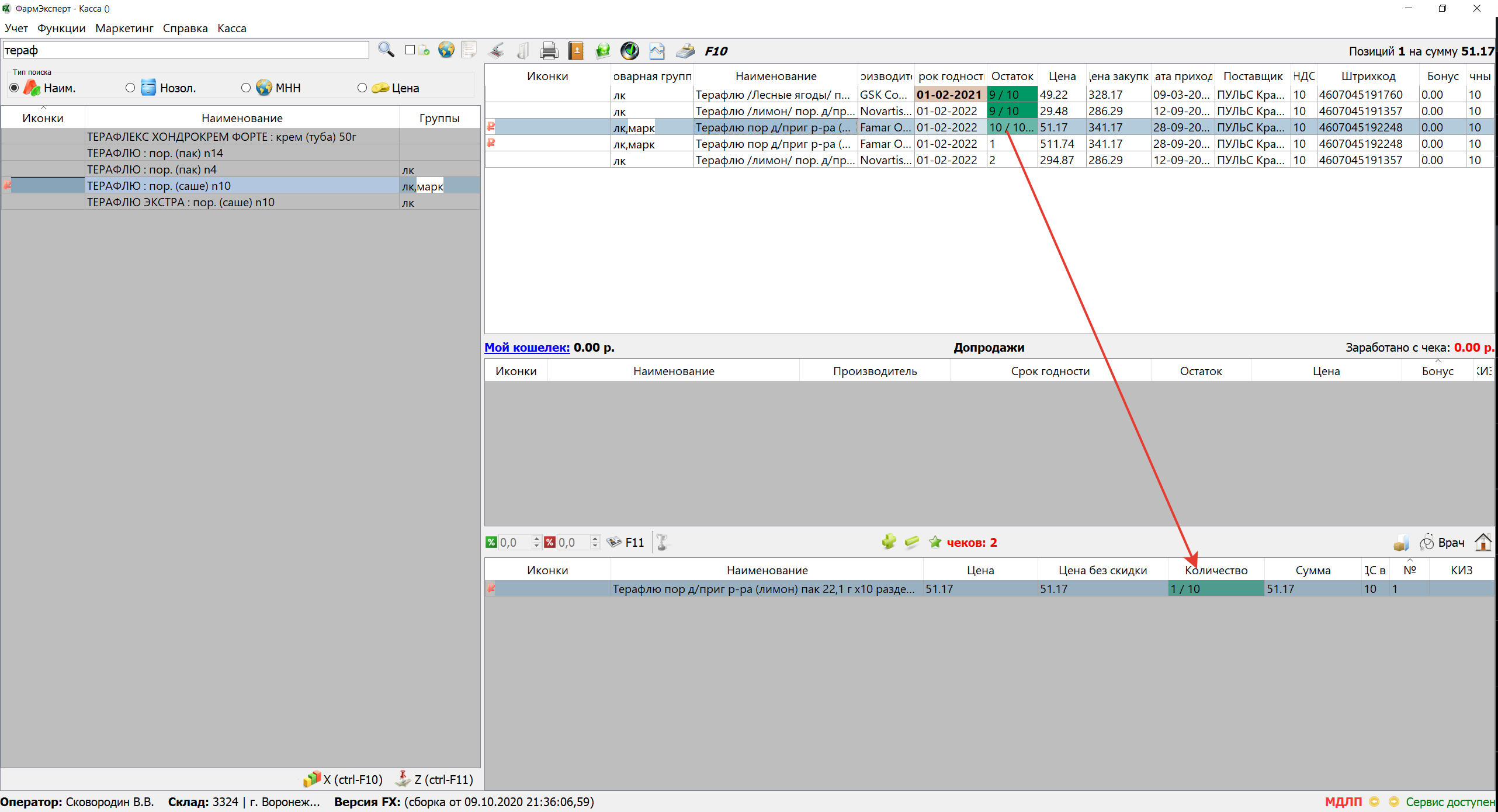Select the Нозол. search type radio
1498x812 pixels.
click(x=130, y=88)
